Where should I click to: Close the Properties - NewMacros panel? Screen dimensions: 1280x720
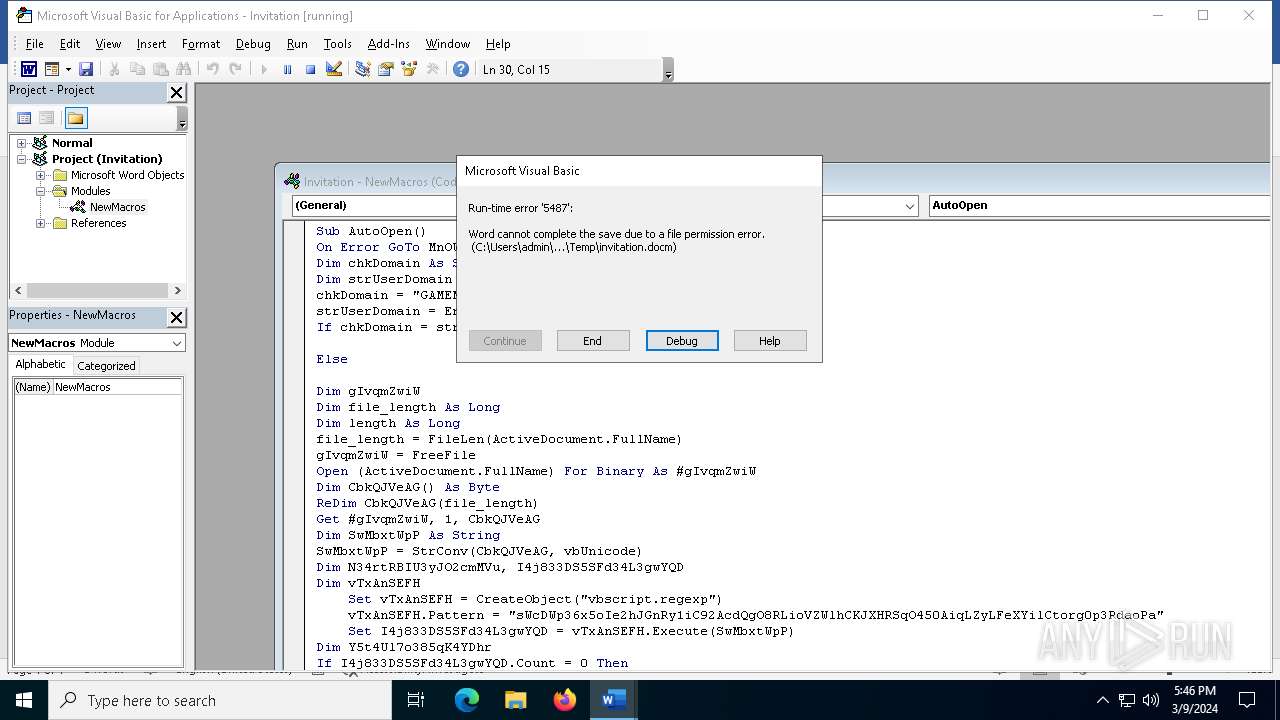point(176,317)
